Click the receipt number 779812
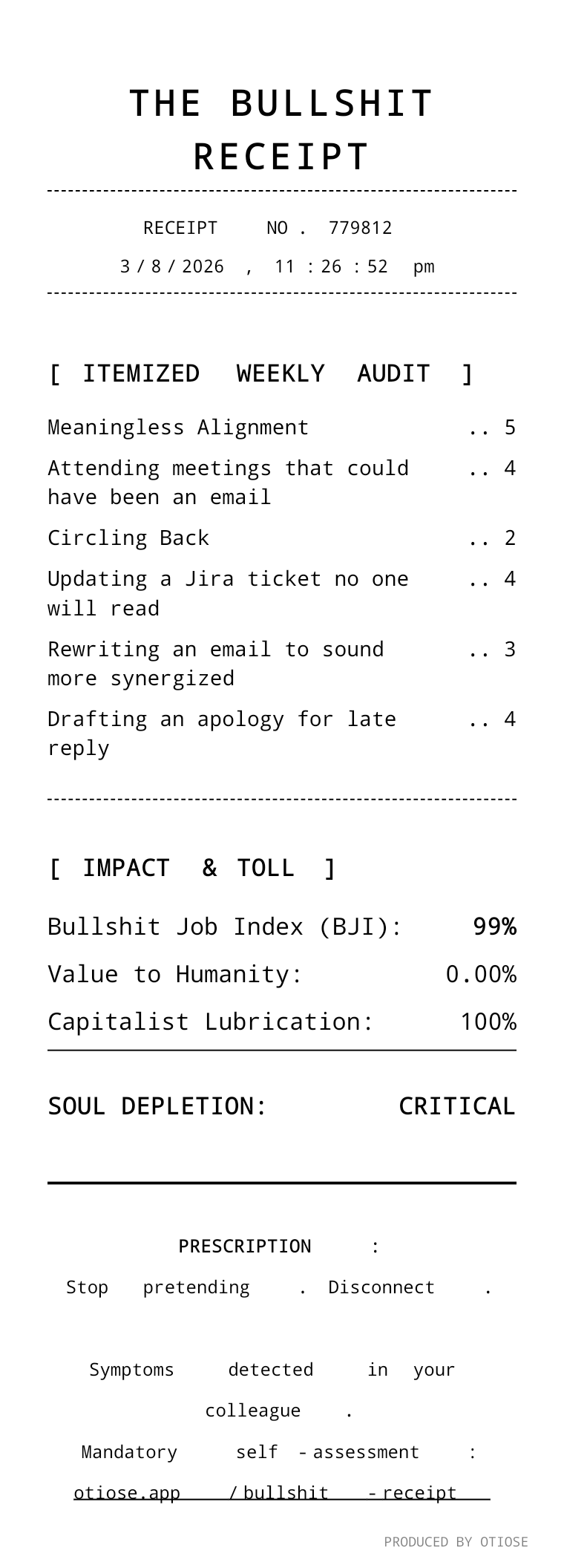Screen dimensions: 564x1568 (360, 228)
